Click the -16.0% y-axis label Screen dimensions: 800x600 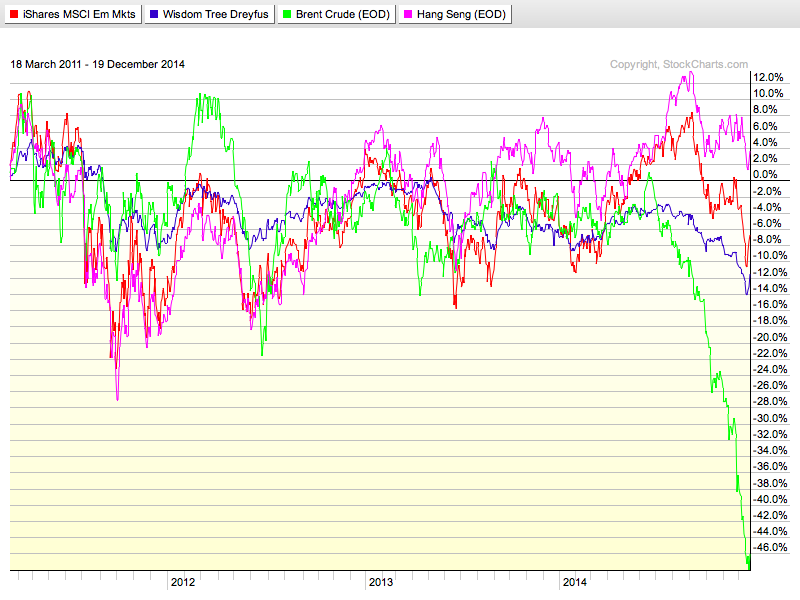coord(770,305)
